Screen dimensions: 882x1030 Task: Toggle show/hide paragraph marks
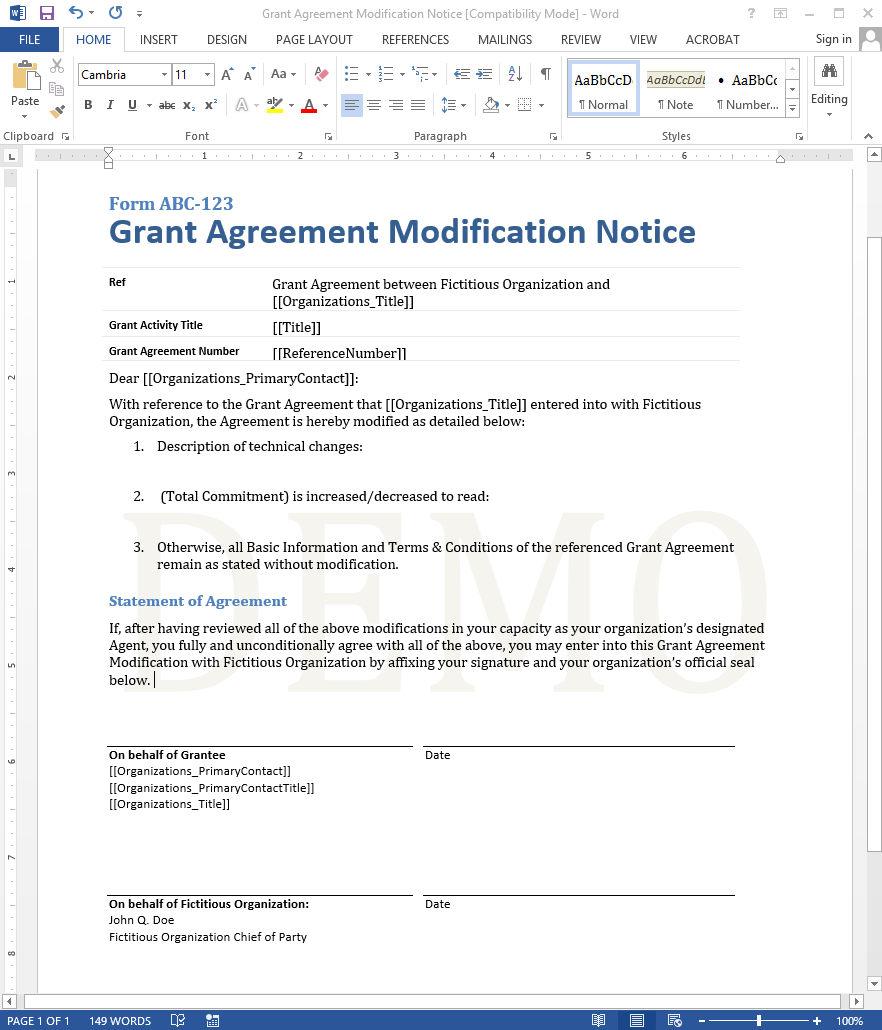[x=545, y=74]
